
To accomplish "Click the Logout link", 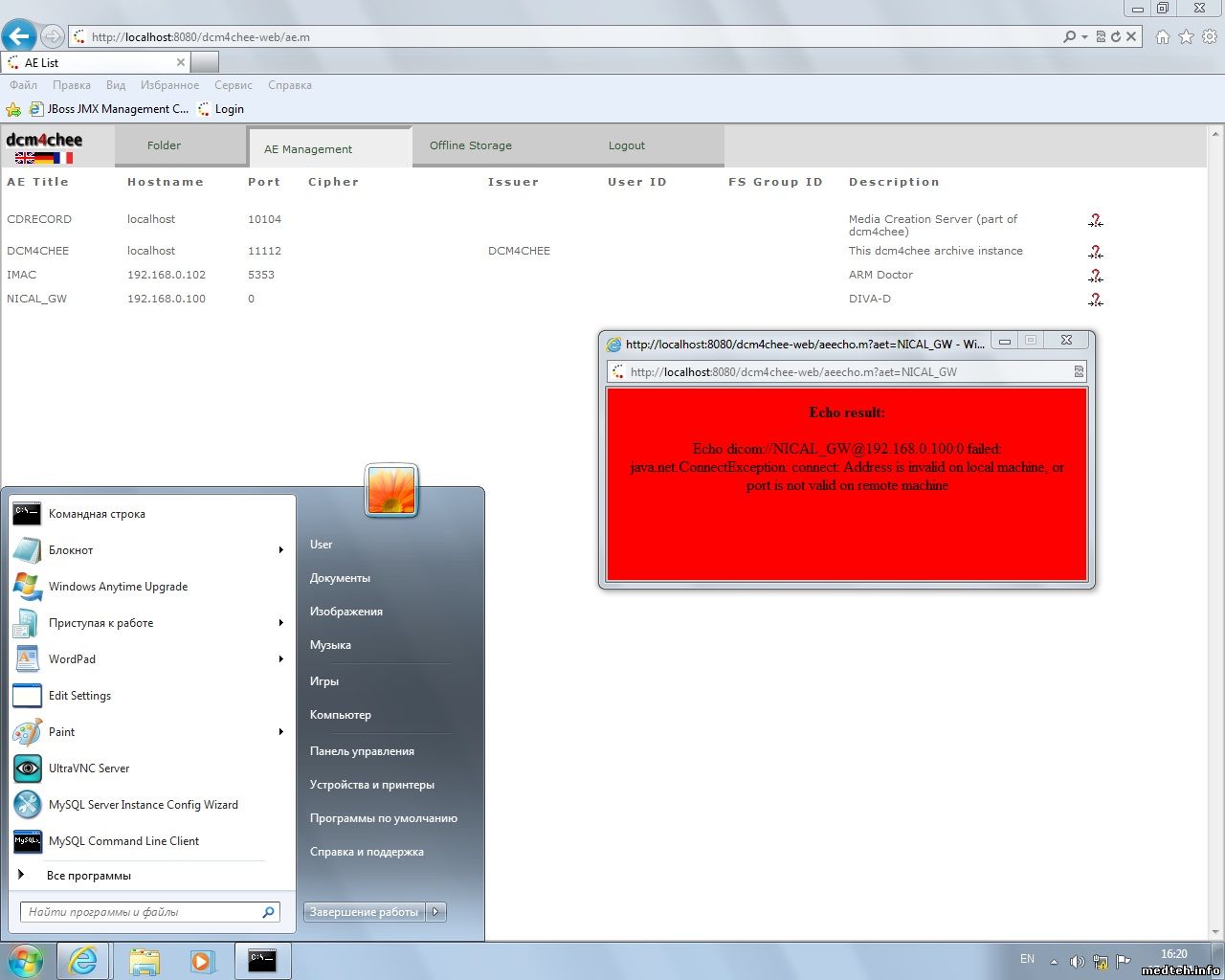I will pyautogui.click(x=626, y=145).
